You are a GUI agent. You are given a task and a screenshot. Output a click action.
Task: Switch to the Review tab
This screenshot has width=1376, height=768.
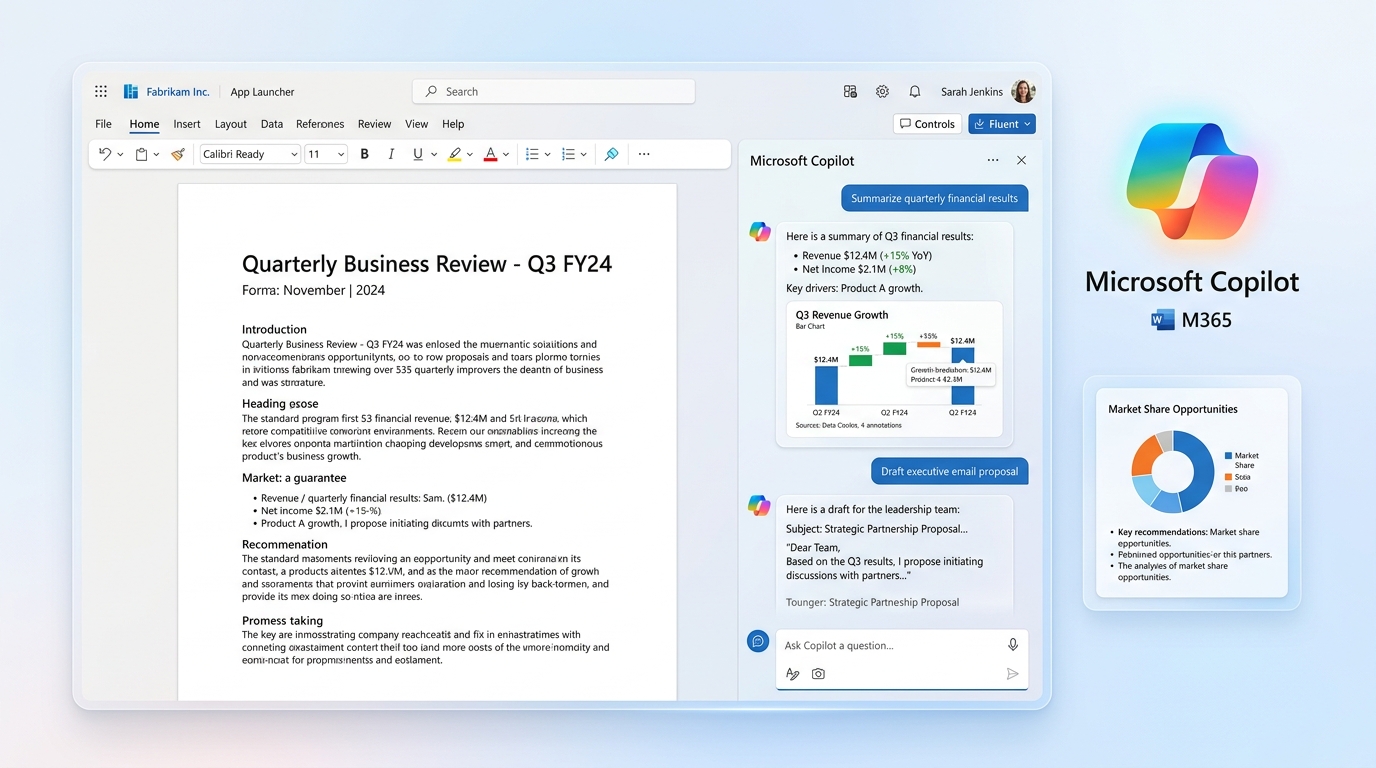pos(375,124)
